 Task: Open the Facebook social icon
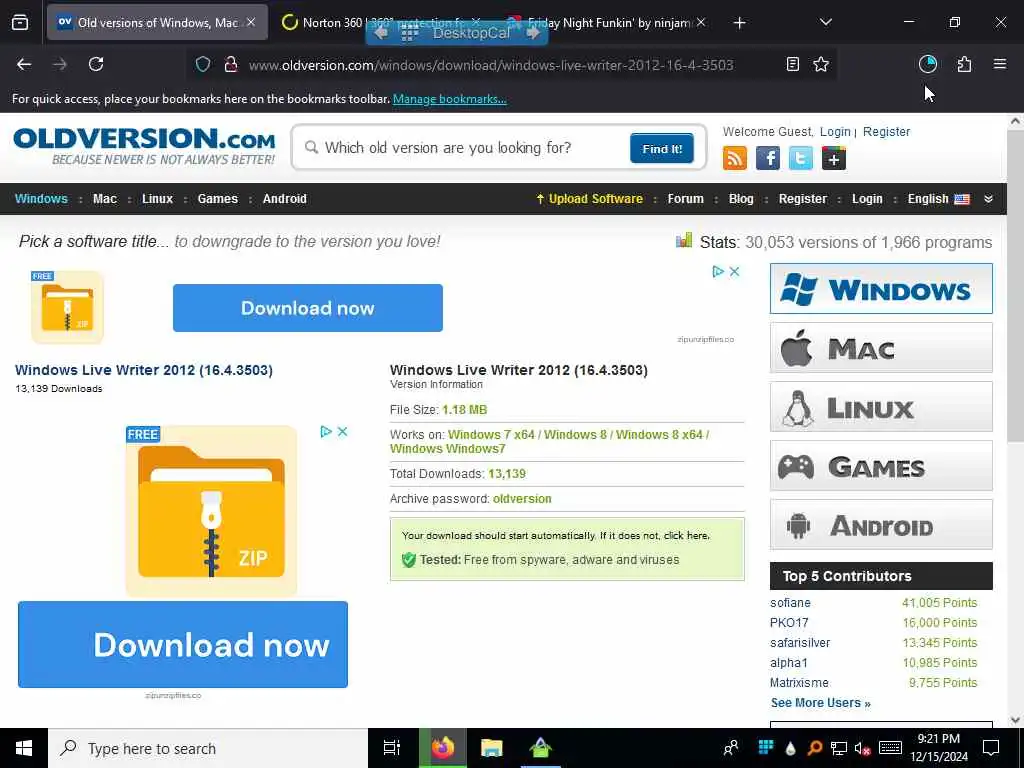click(x=767, y=158)
